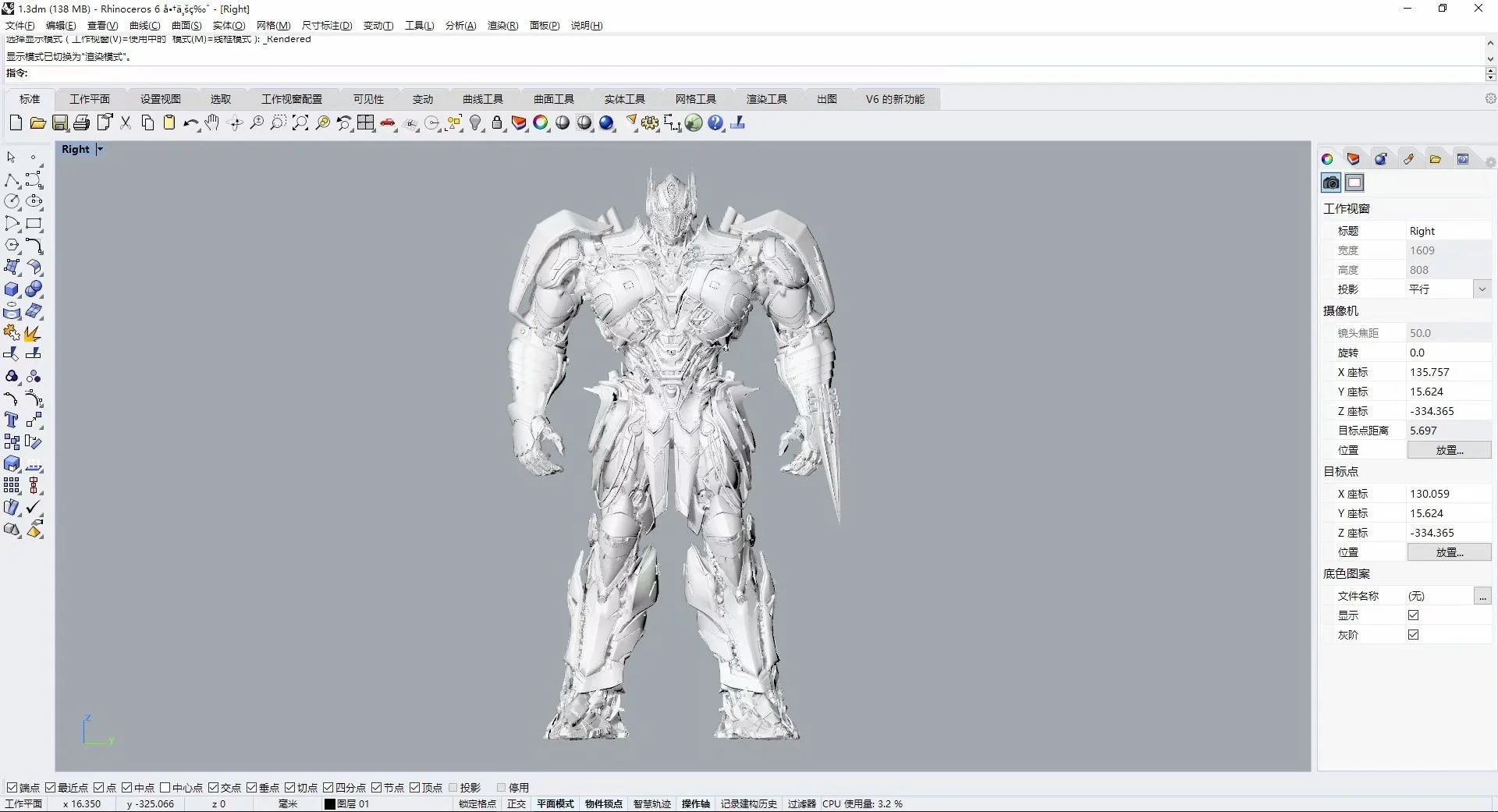Screen dimensions: 1498x812
Task: Enable the 中心点 center snap checkbox
Action: [x=165, y=787]
